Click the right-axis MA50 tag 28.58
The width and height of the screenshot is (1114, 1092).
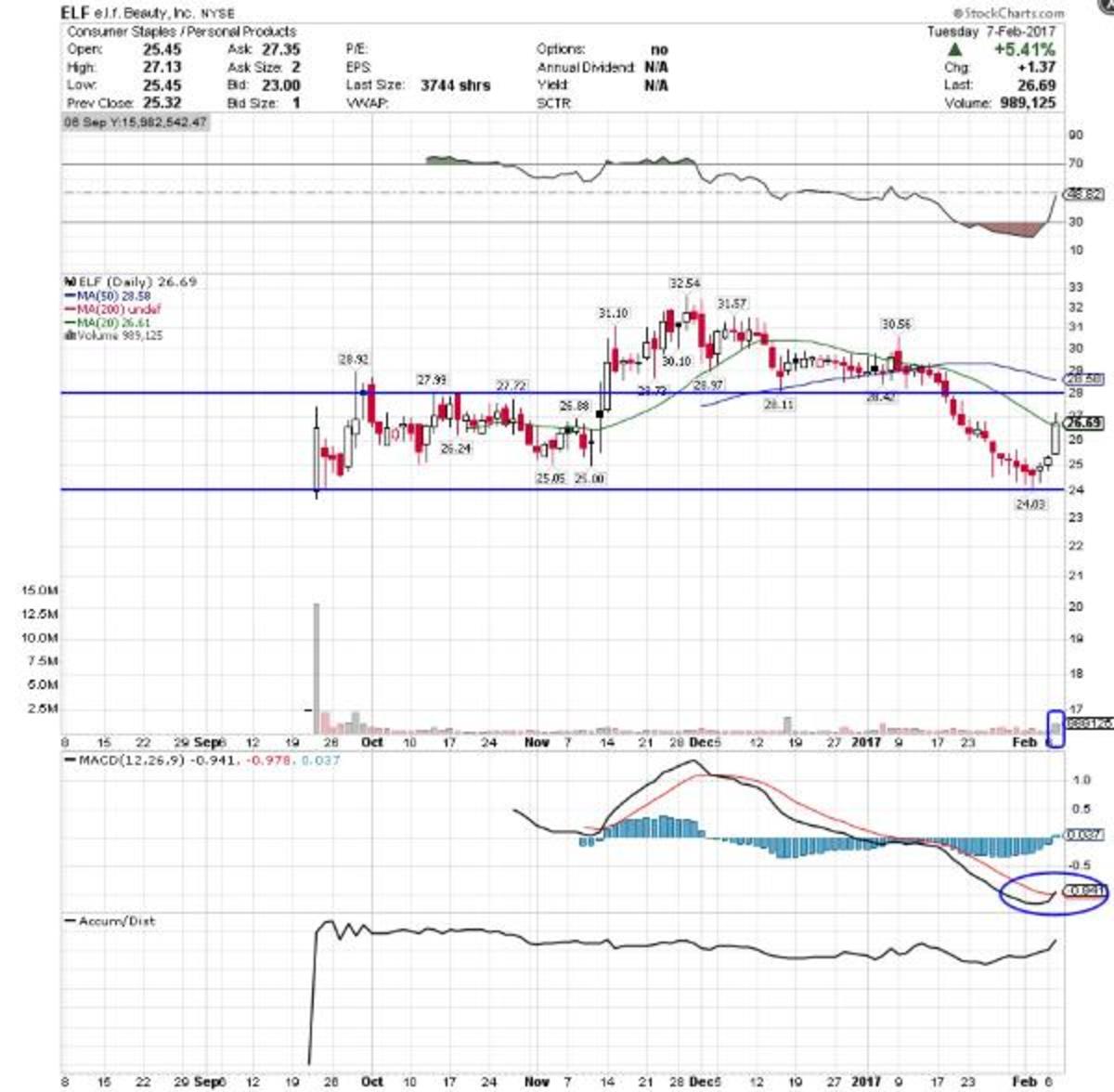pos(1085,379)
